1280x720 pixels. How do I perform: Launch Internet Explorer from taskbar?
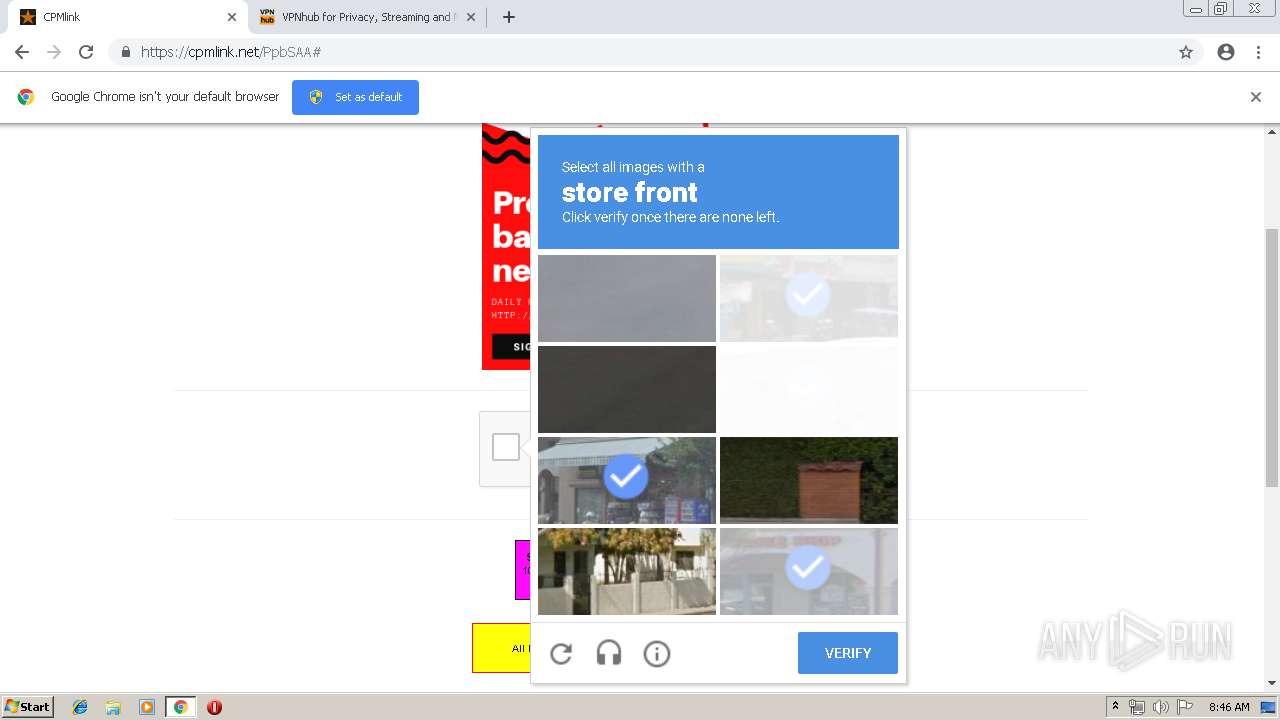(80, 707)
